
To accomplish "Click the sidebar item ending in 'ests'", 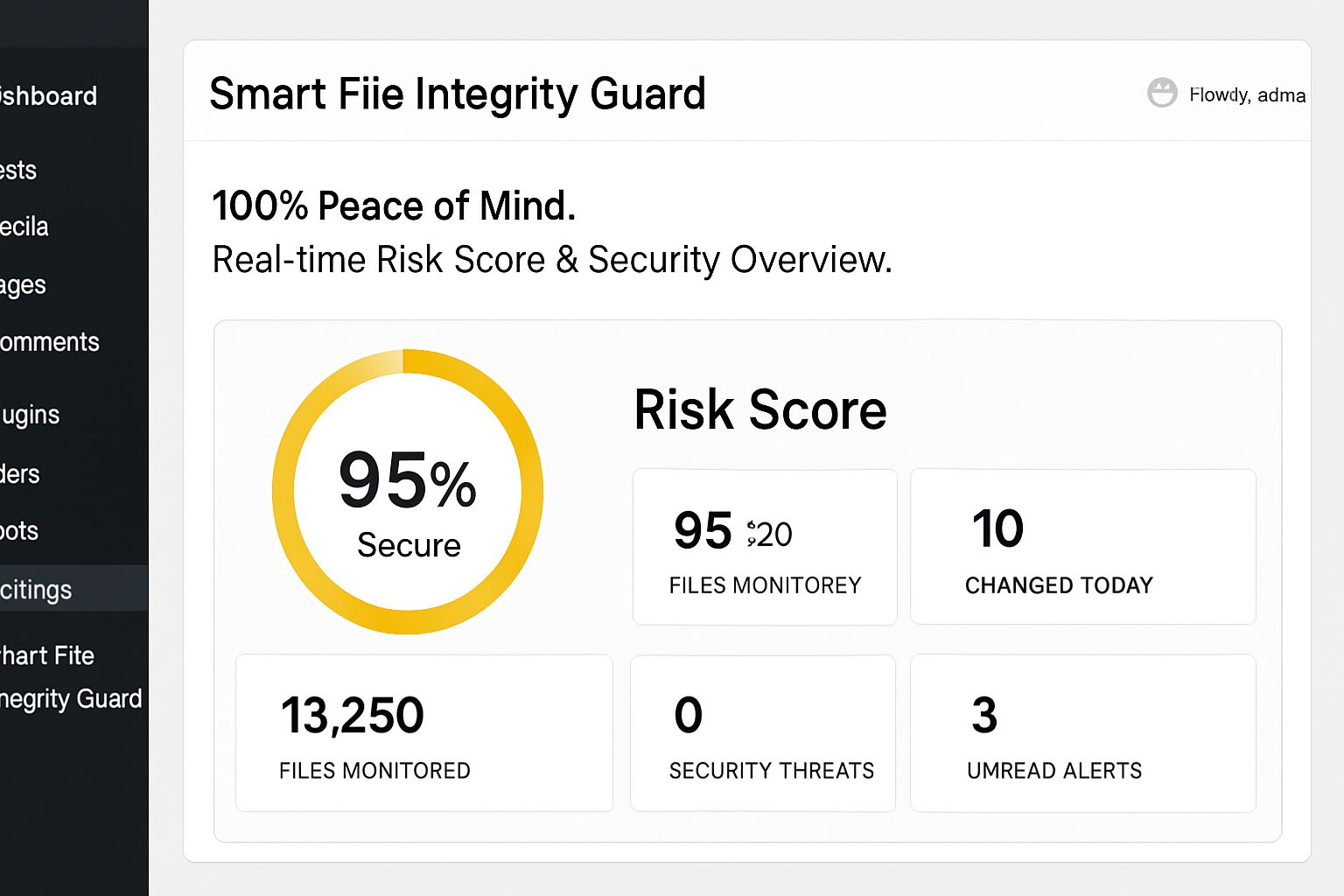I will [19, 170].
